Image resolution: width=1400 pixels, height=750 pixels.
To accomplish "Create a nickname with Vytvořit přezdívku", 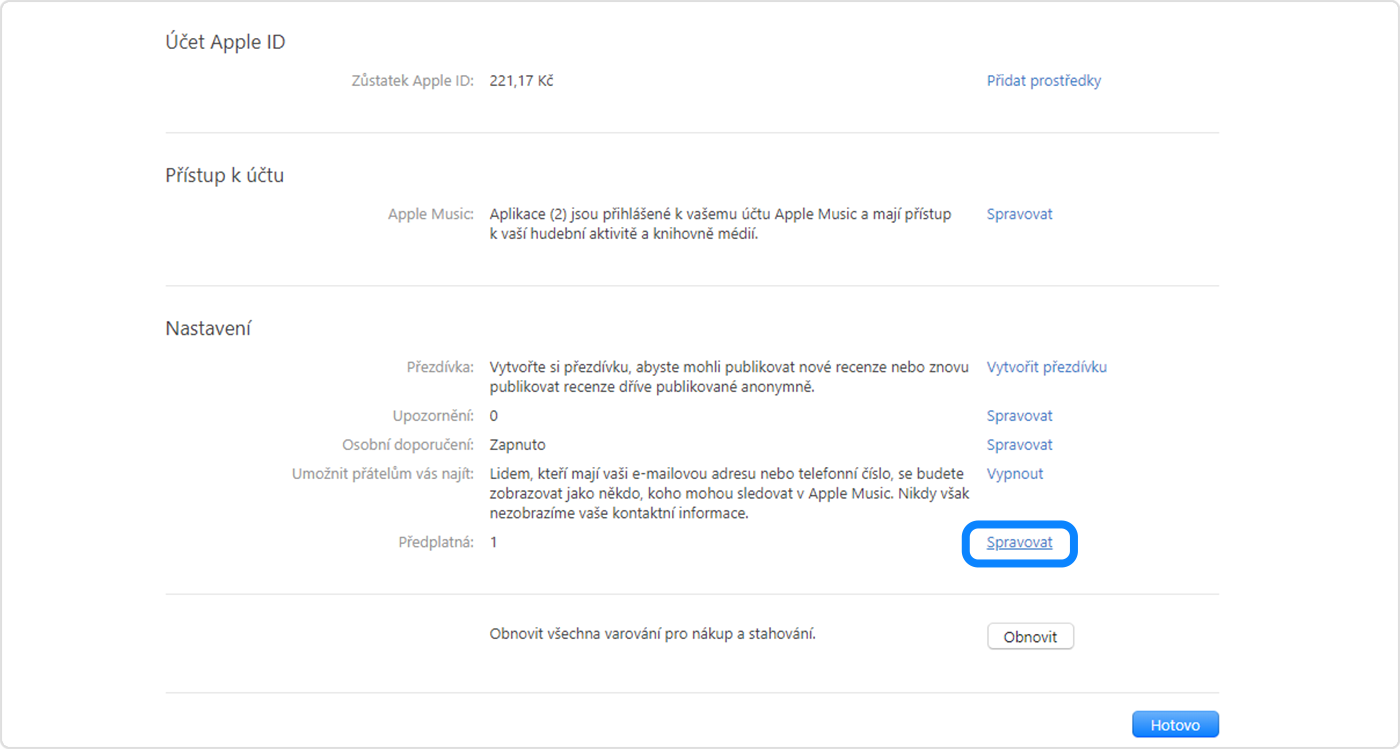I will coord(1046,367).
